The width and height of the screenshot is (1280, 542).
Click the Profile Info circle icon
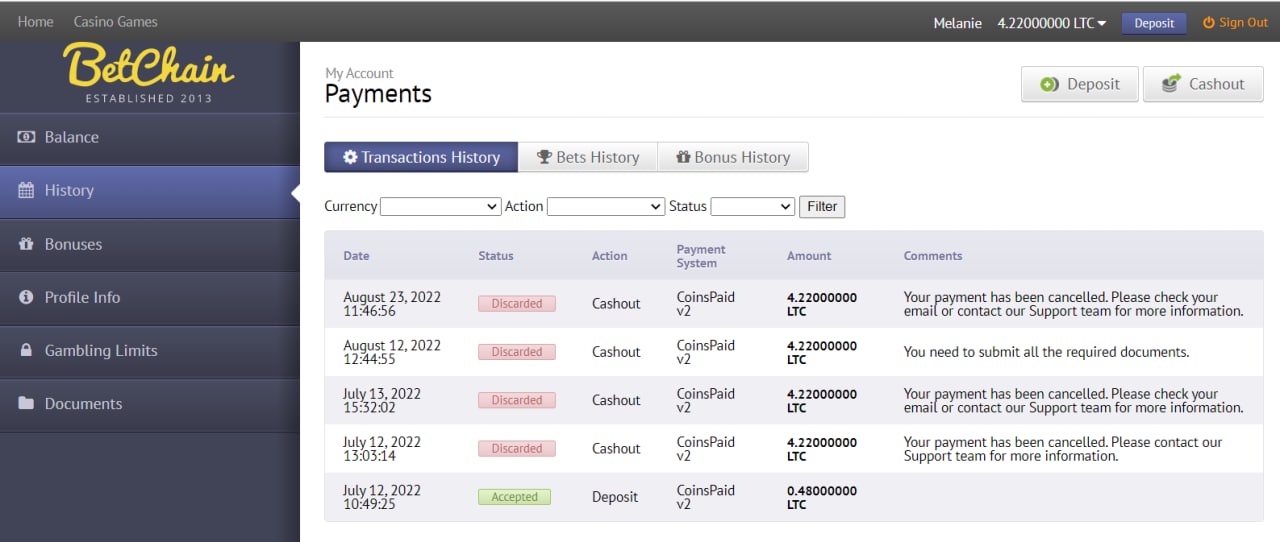tap(27, 297)
